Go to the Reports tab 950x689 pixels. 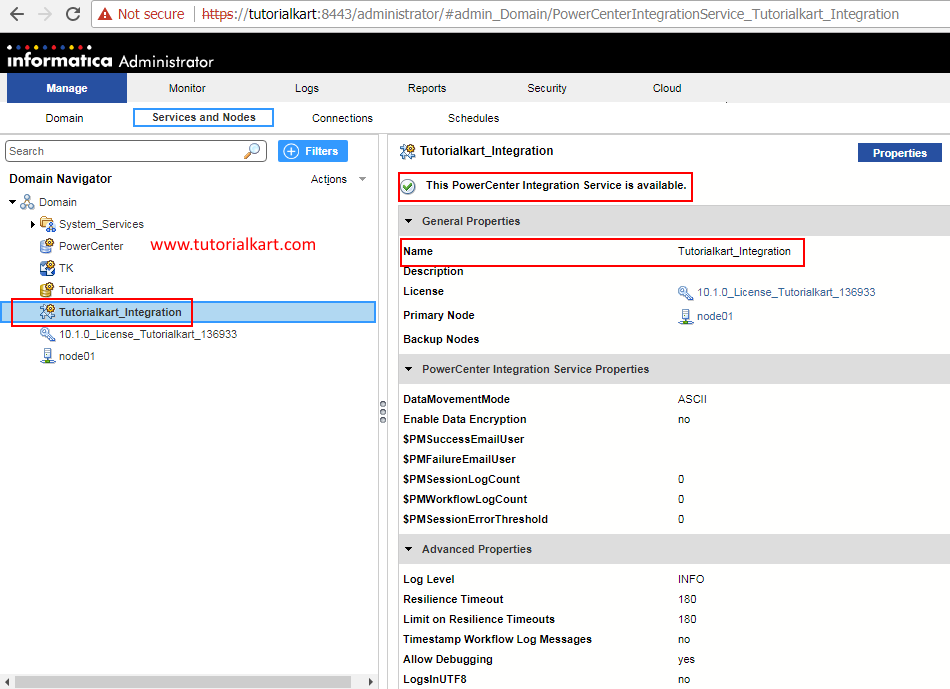(427, 88)
